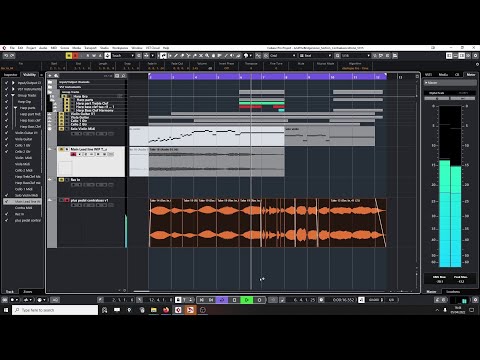Image resolution: width=480 pixels, height=360 pixels.
Task: Deactivate all mute states (yellow M button)
Action: (69, 56)
